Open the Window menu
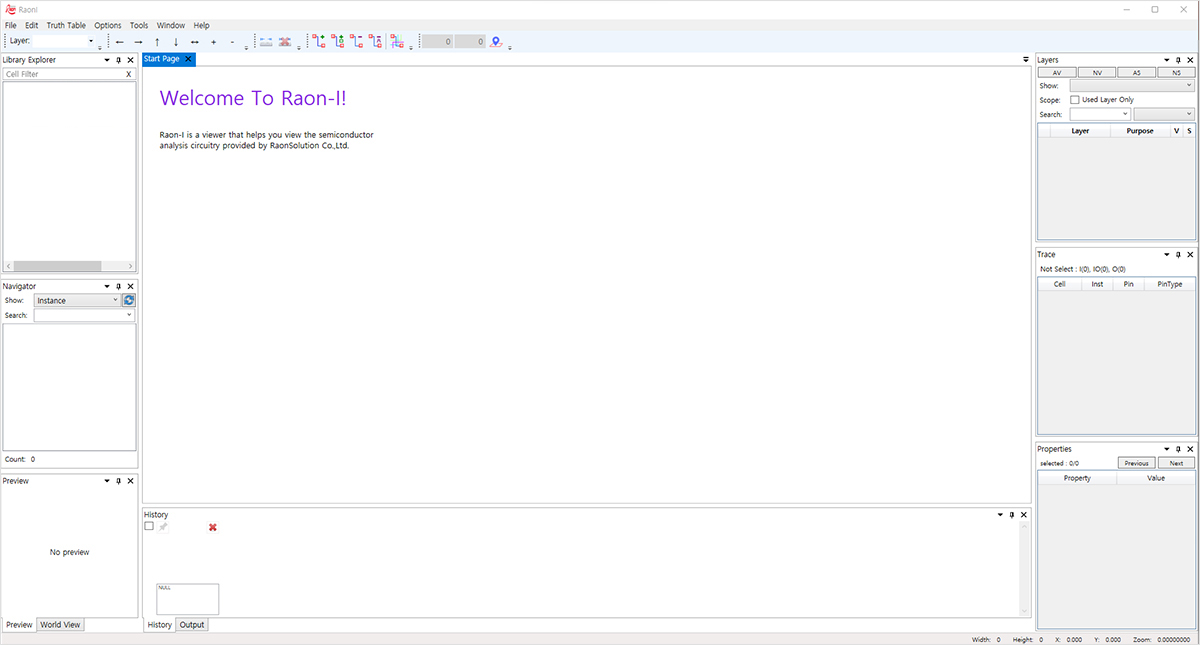This screenshot has height=645, width=1201. [171, 25]
